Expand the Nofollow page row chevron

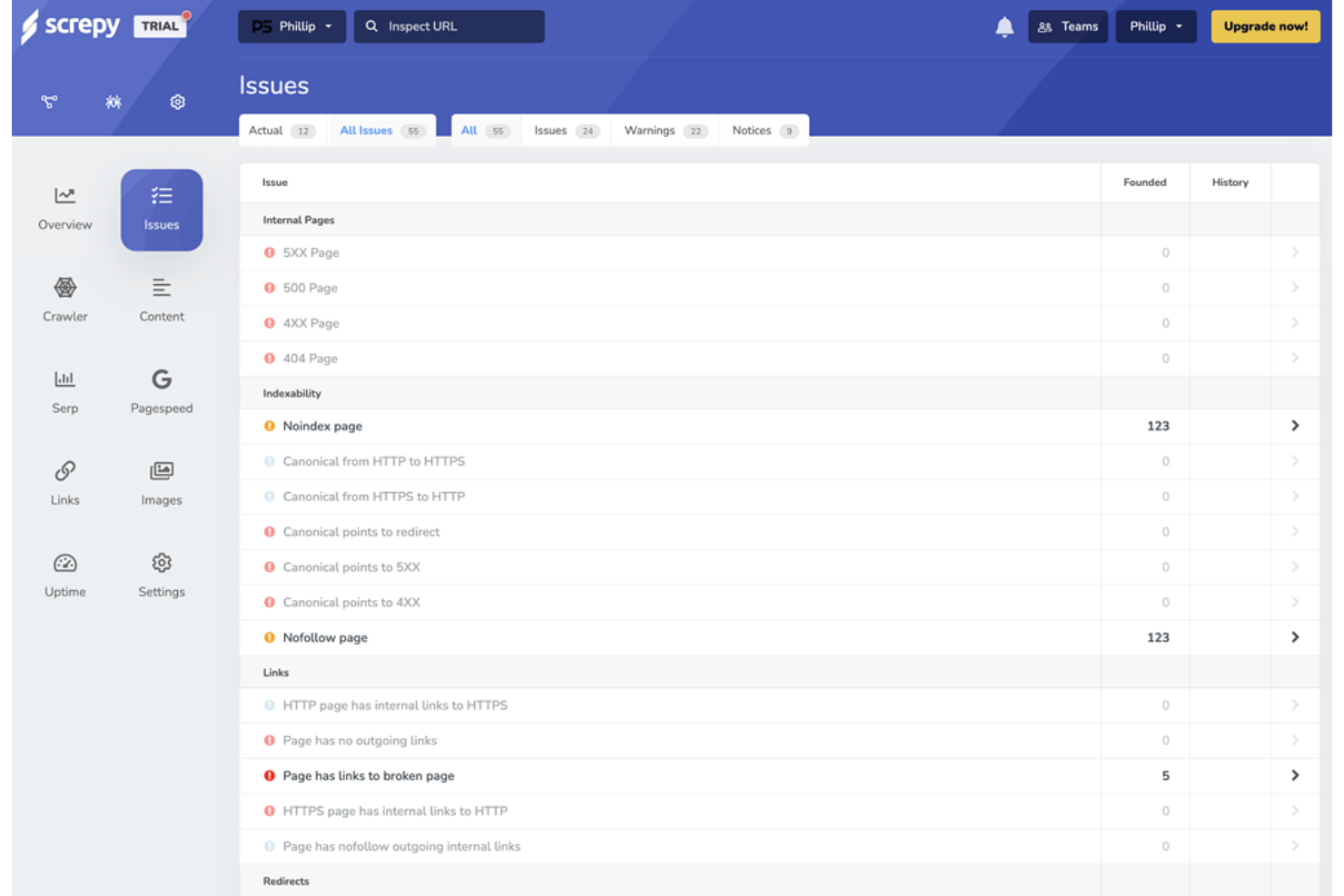1295,637
